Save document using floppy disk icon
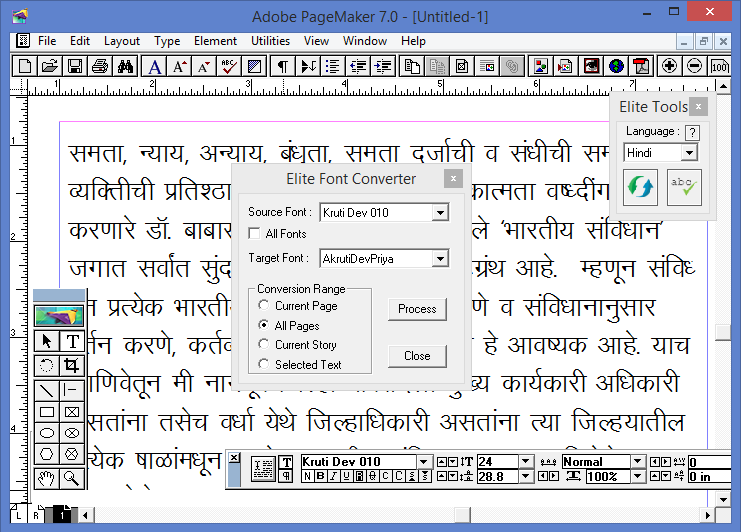 click(75, 67)
